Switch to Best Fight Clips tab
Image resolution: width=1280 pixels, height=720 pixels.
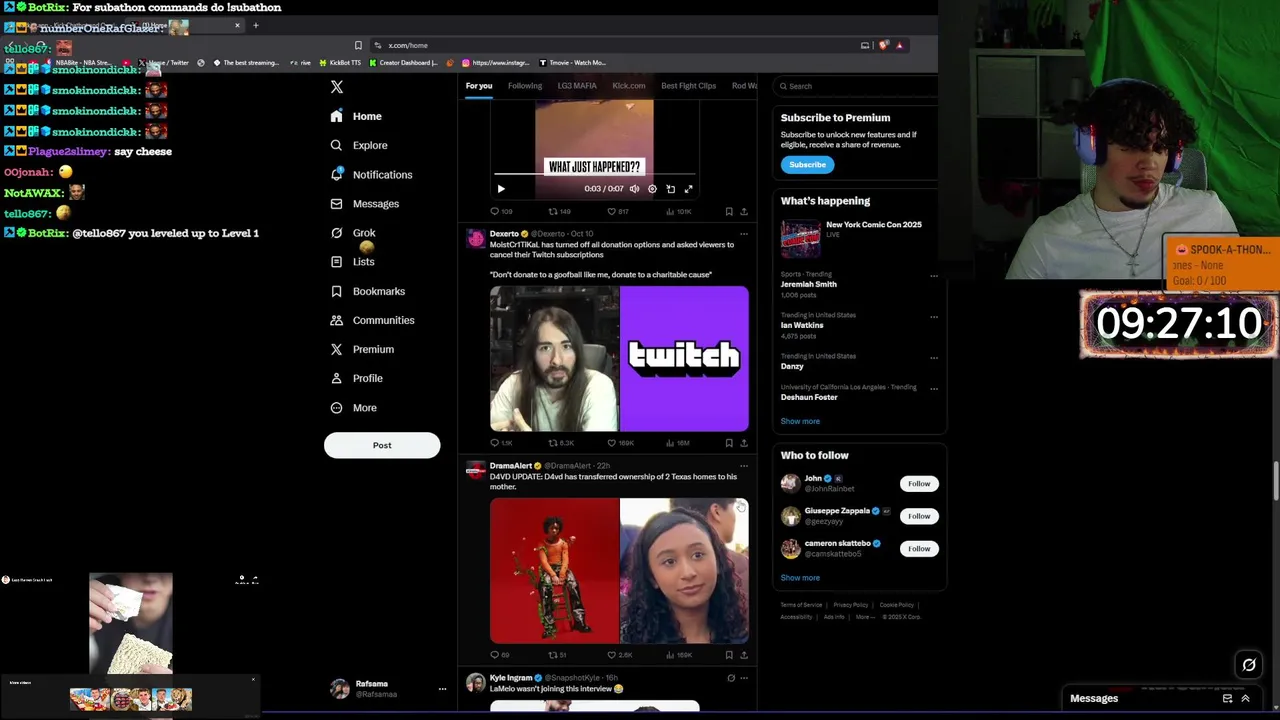(x=688, y=86)
